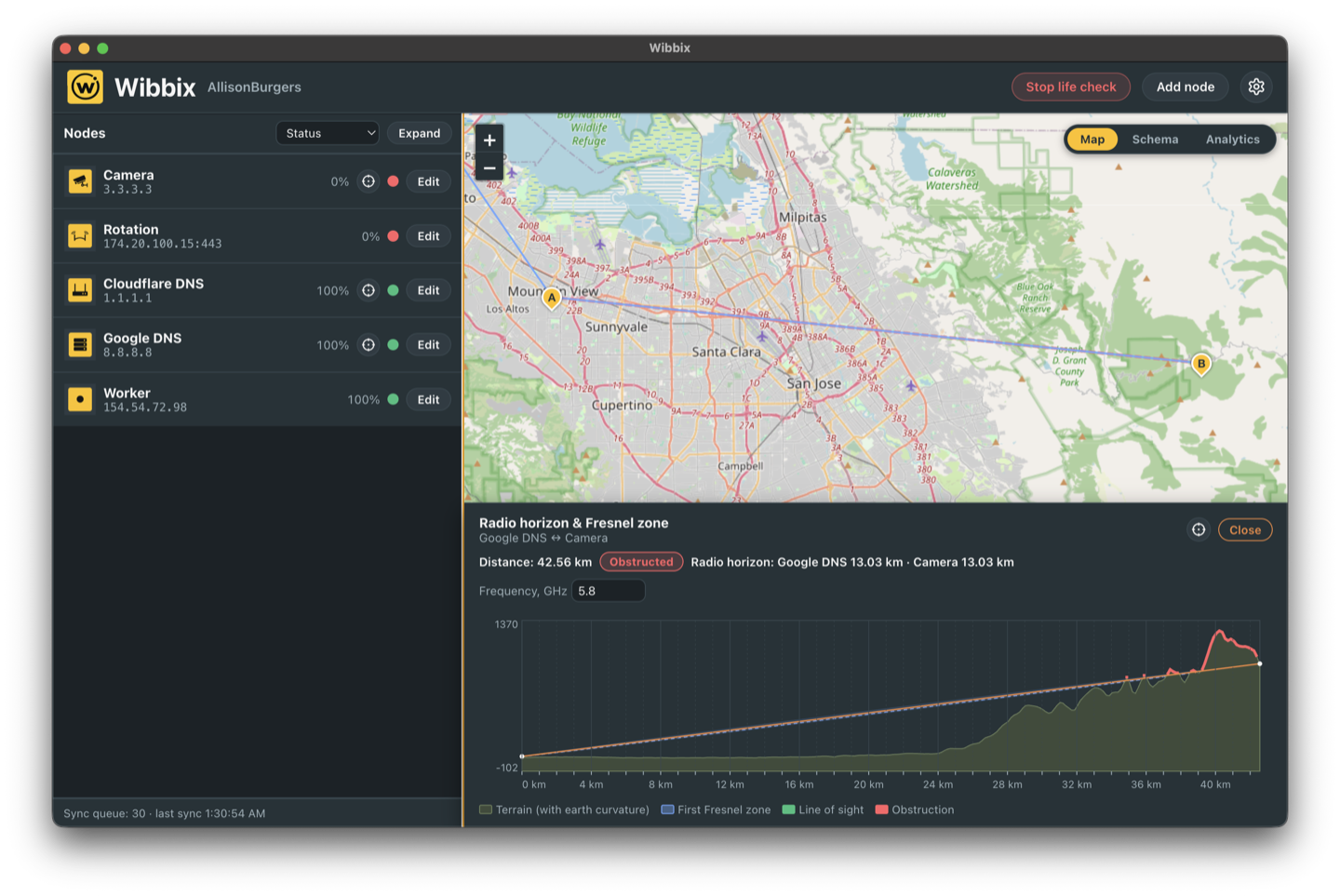Click Cloudflare DNS green status dot

point(393,290)
